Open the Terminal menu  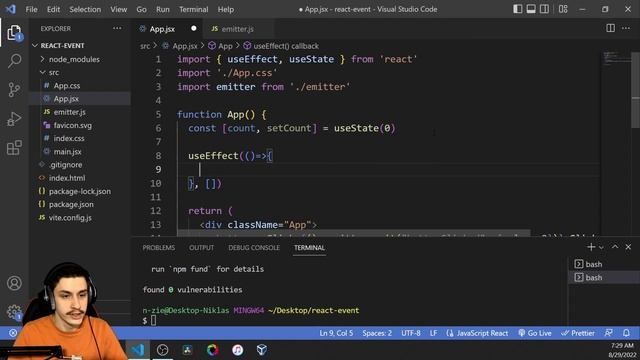(193, 9)
